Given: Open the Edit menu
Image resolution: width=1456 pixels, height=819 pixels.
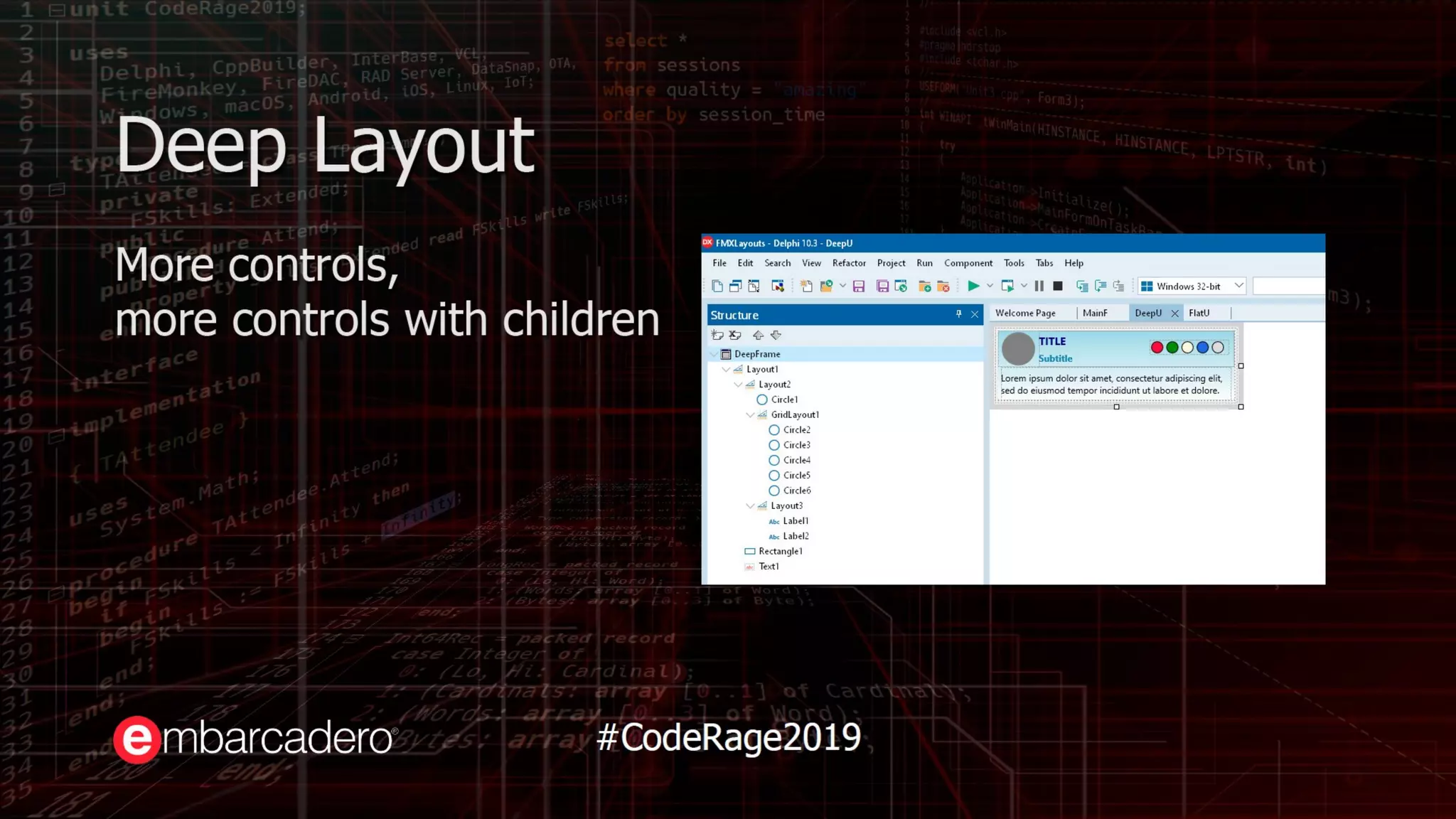Looking at the screenshot, I should (745, 263).
